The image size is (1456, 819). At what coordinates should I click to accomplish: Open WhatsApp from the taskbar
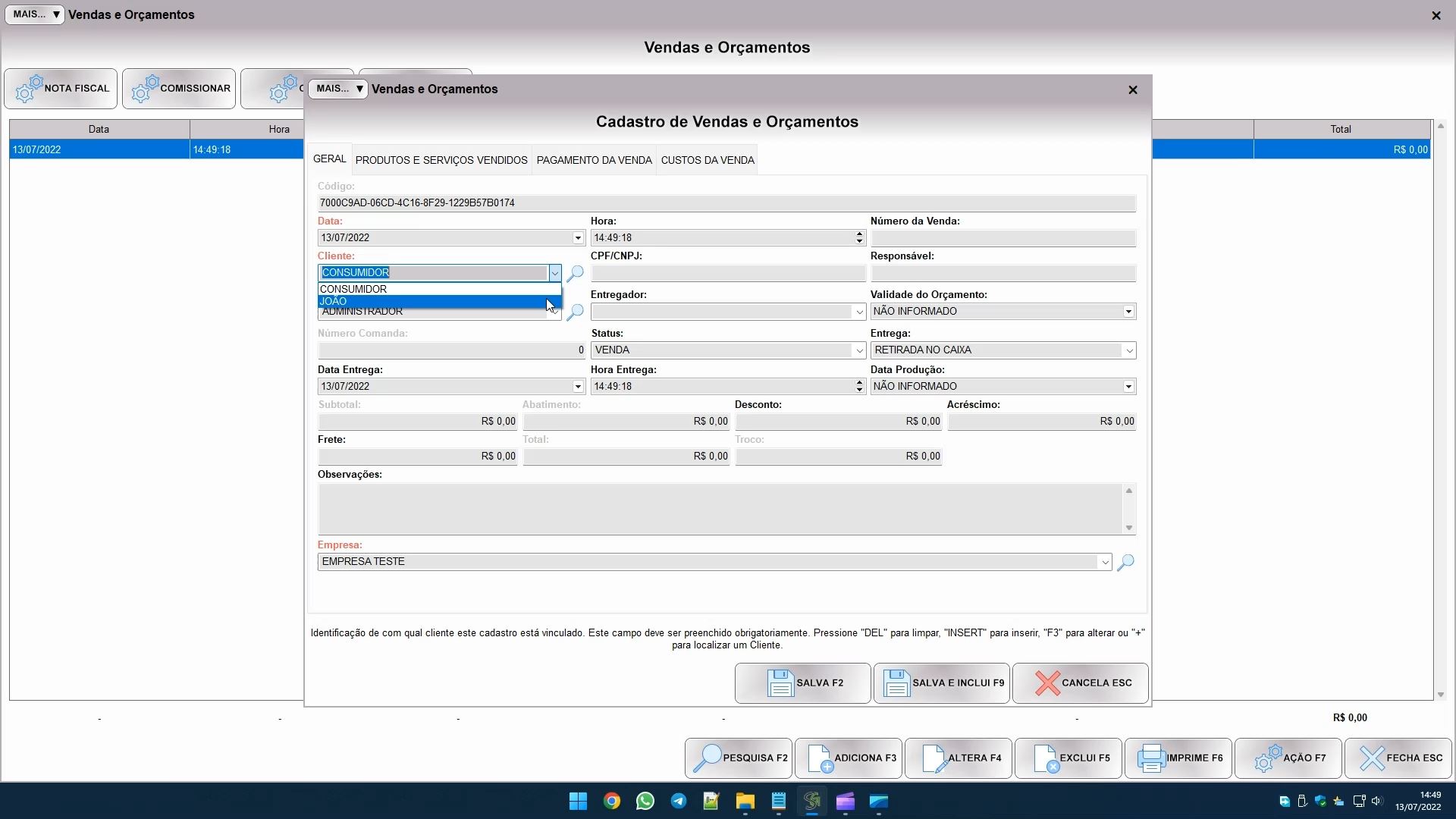pyautogui.click(x=645, y=802)
